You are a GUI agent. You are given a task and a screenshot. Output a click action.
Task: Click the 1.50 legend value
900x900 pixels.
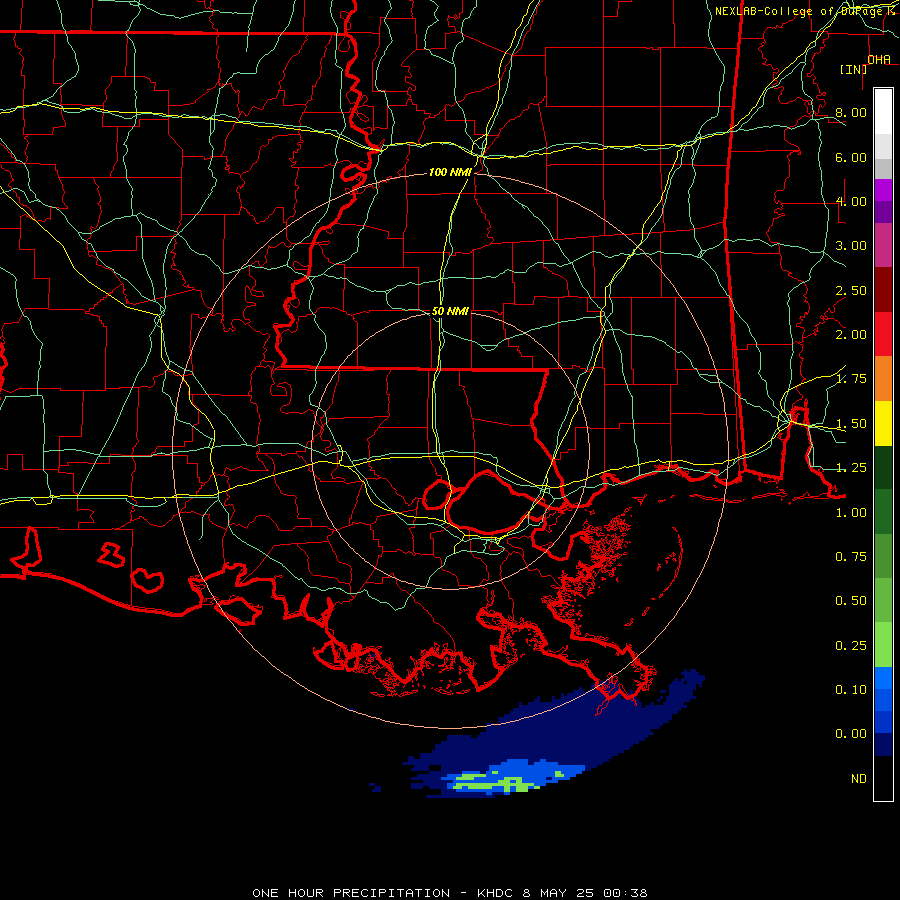point(851,424)
